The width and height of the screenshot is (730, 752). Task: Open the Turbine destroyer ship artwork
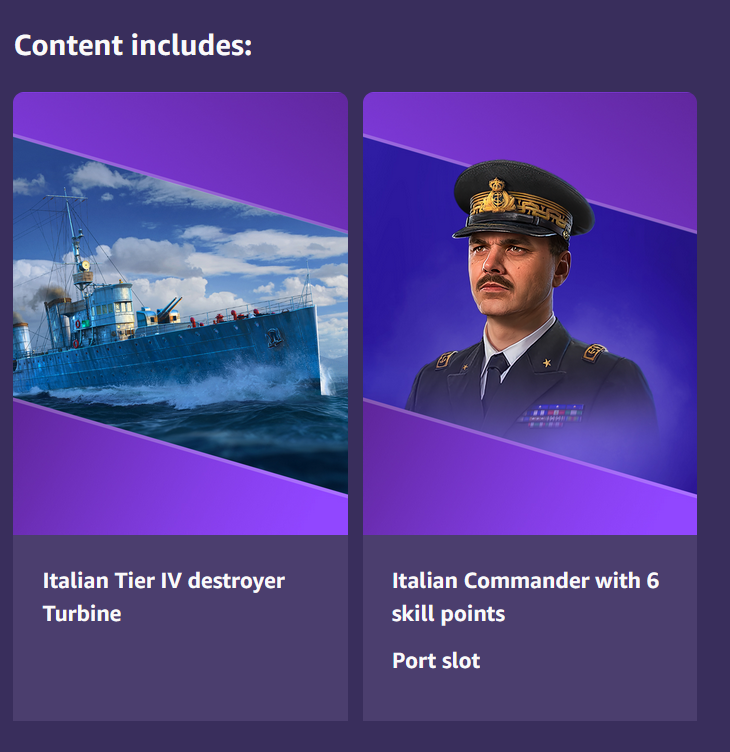(180, 314)
